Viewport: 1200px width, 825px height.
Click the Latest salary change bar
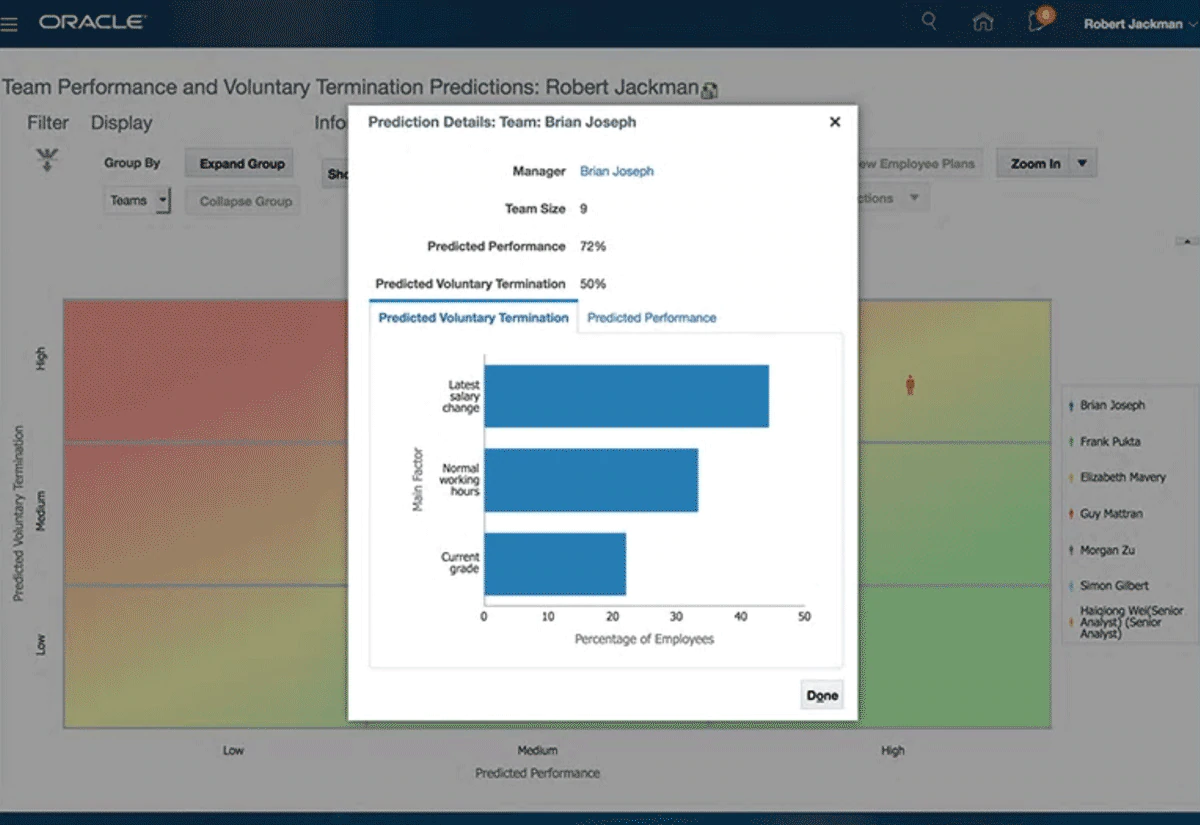[x=626, y=396]
